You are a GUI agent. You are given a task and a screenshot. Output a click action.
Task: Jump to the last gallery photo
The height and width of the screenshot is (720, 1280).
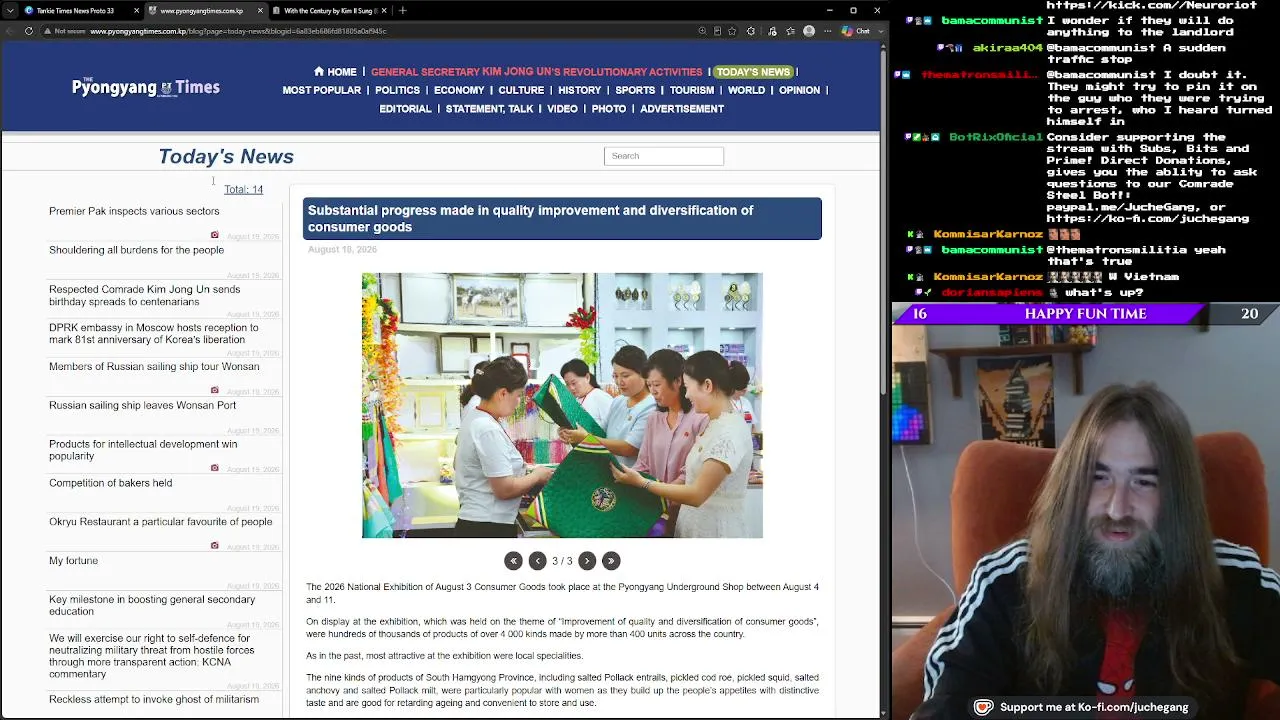tap(611, 561)
